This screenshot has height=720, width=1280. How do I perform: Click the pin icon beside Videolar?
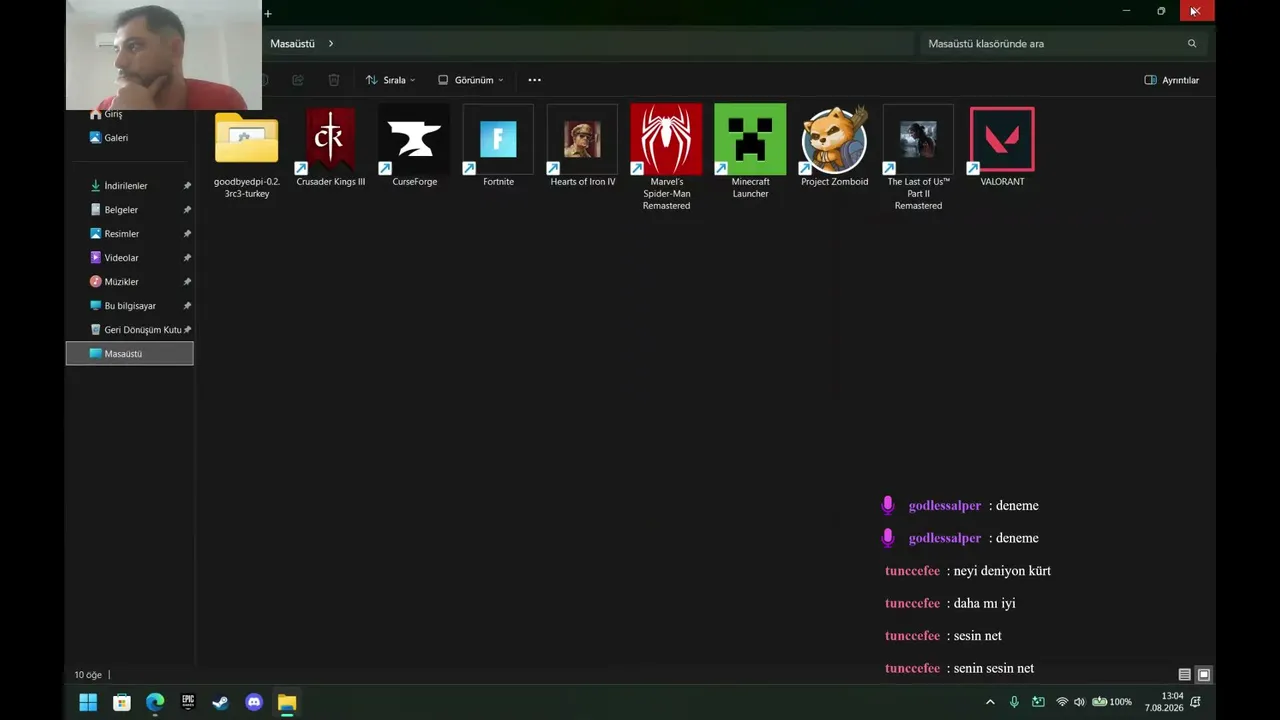[187, 258]
